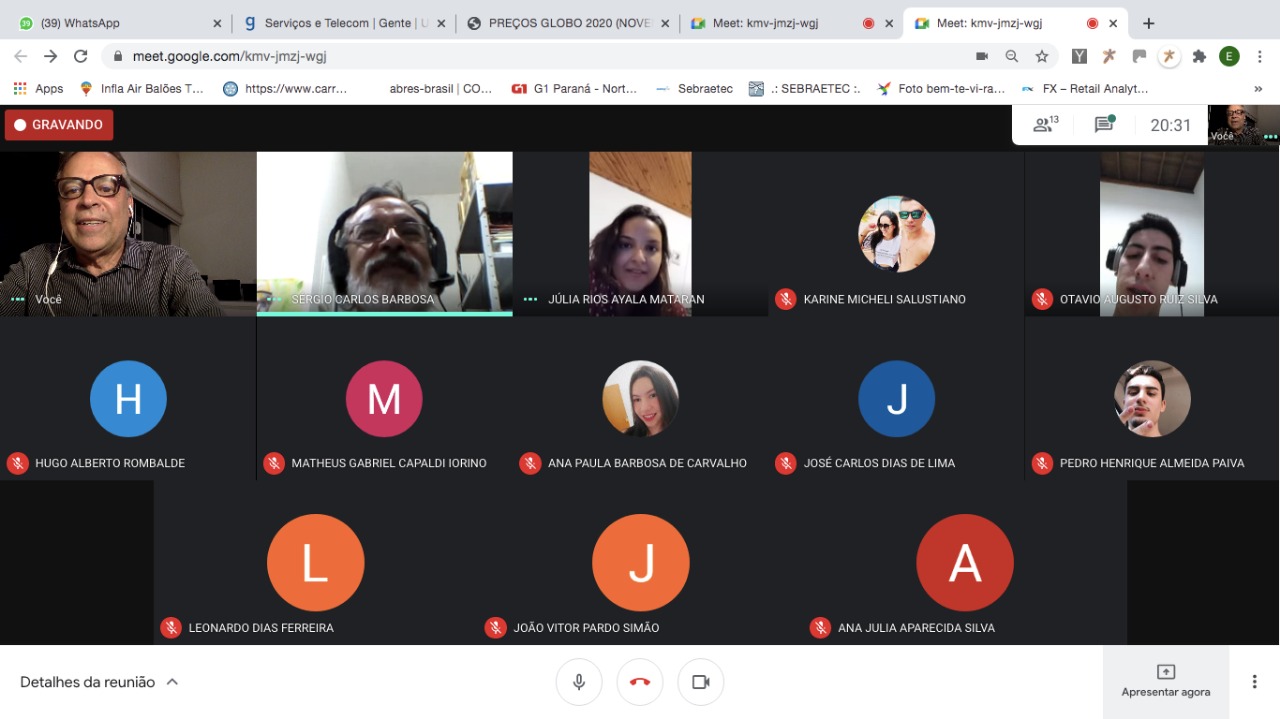The width and height of the screenshot is (1280, 719).
Task: Select Júlia Rios Ayala Mataran video tile
Action: click(640, 234)
